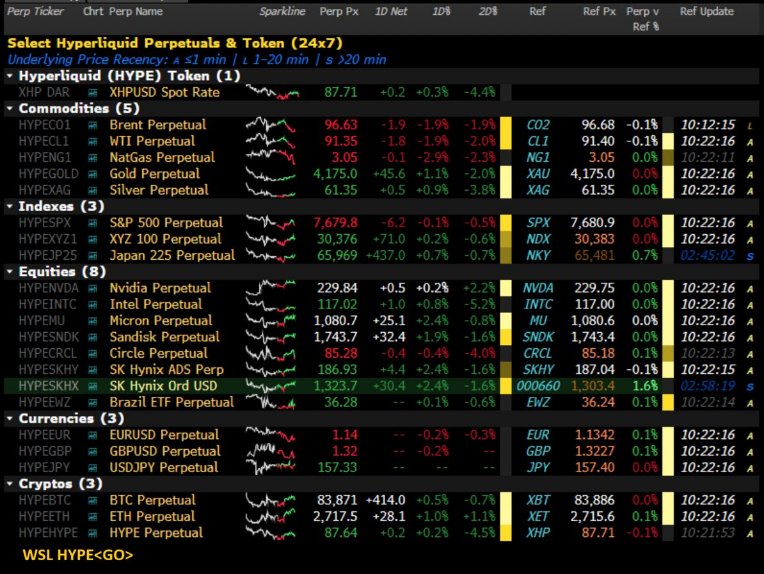Click SK Hynix Ord Perp v Ref 1.6%
Image resolution: width=764 pixels, height=574 pixels.
click(645, 386)
